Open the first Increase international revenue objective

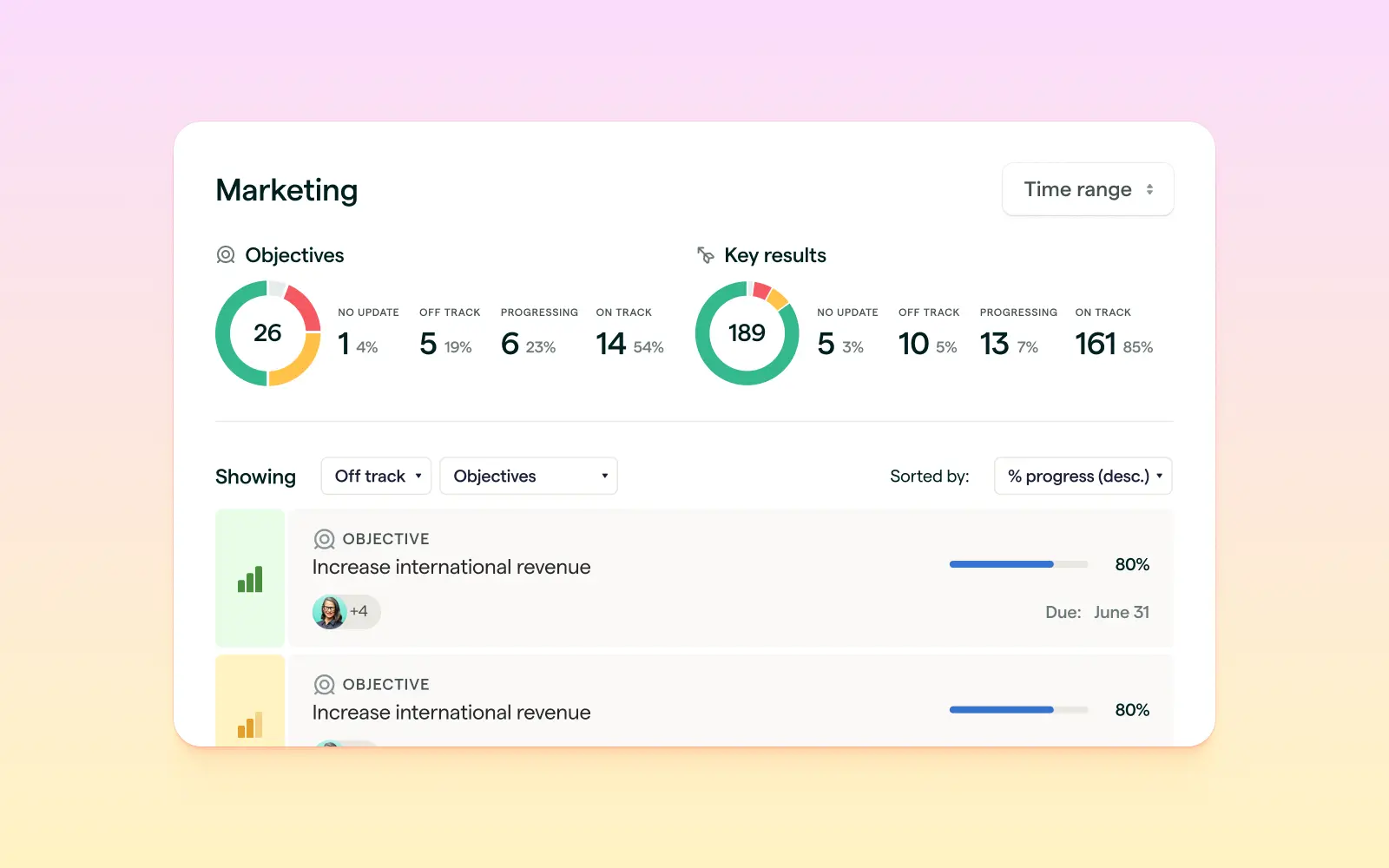[x=451, y=567]
